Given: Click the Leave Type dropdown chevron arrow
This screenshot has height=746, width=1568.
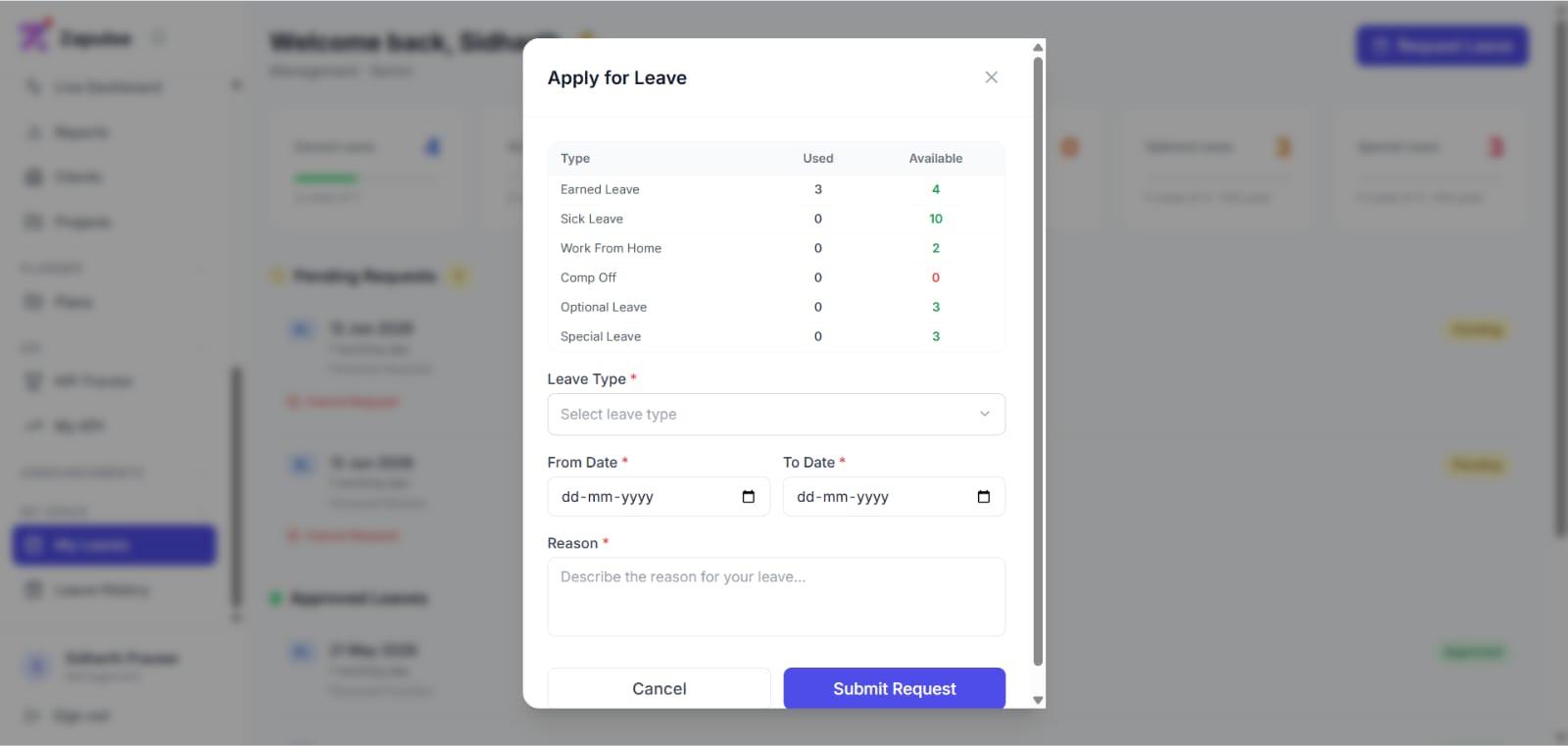Looking at the screenshot, I should pos(985,415).
